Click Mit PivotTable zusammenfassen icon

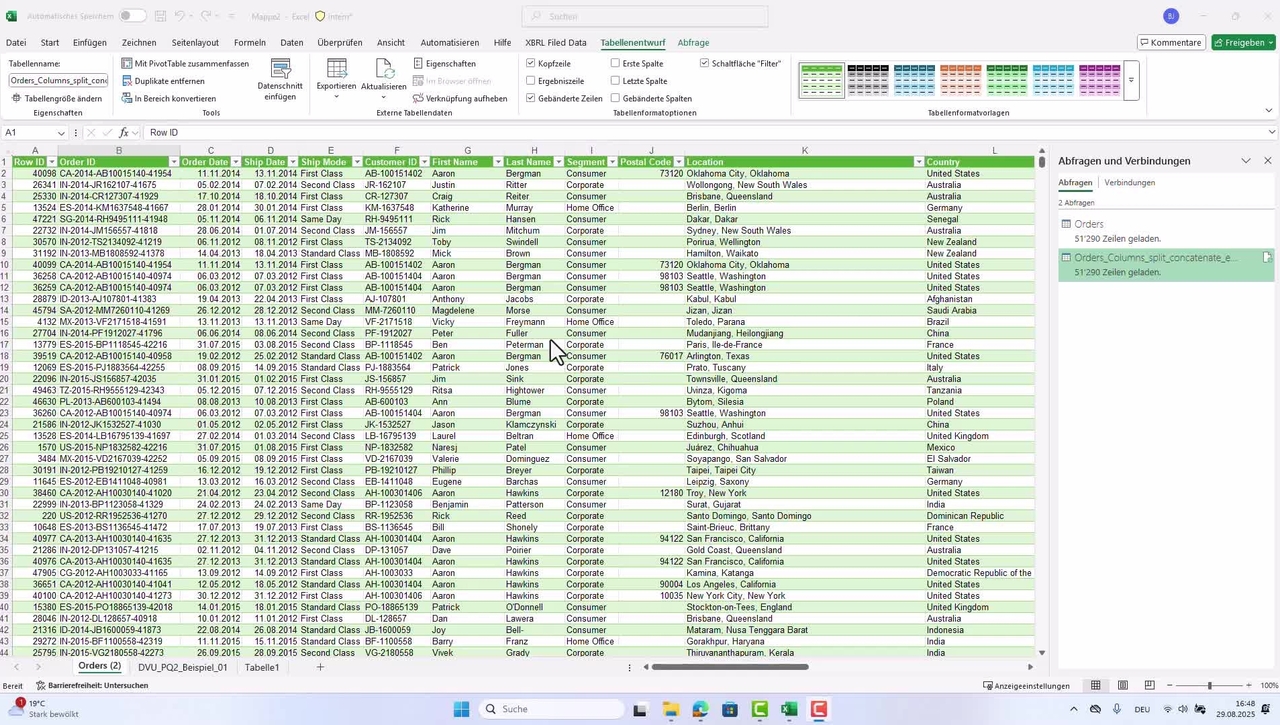click(127, 63)
